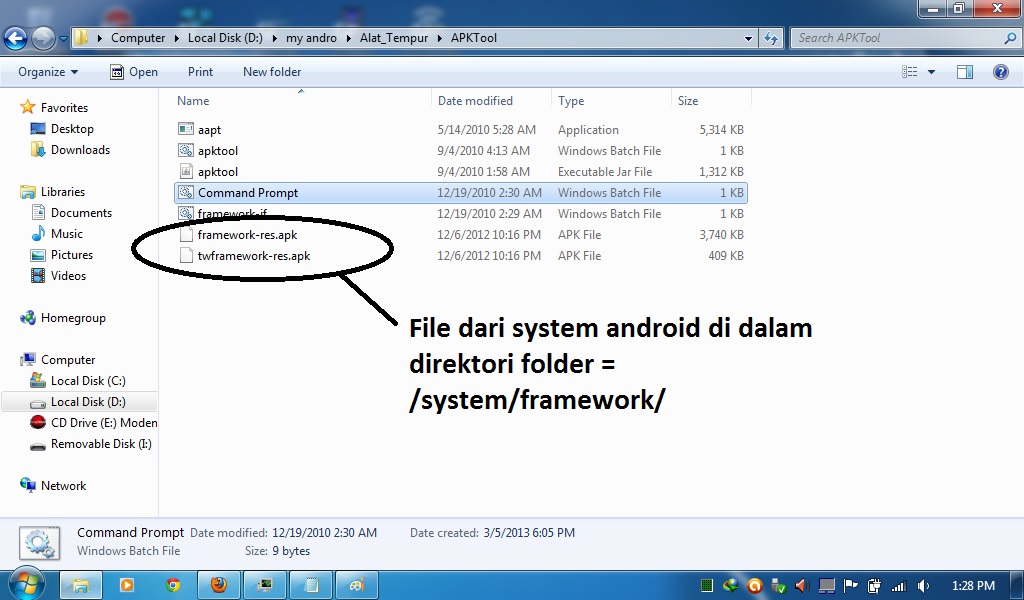Viewport: 1024px width, 600px height.
Task: Select the Command Prompt batch file
Action: click(247, 192)
